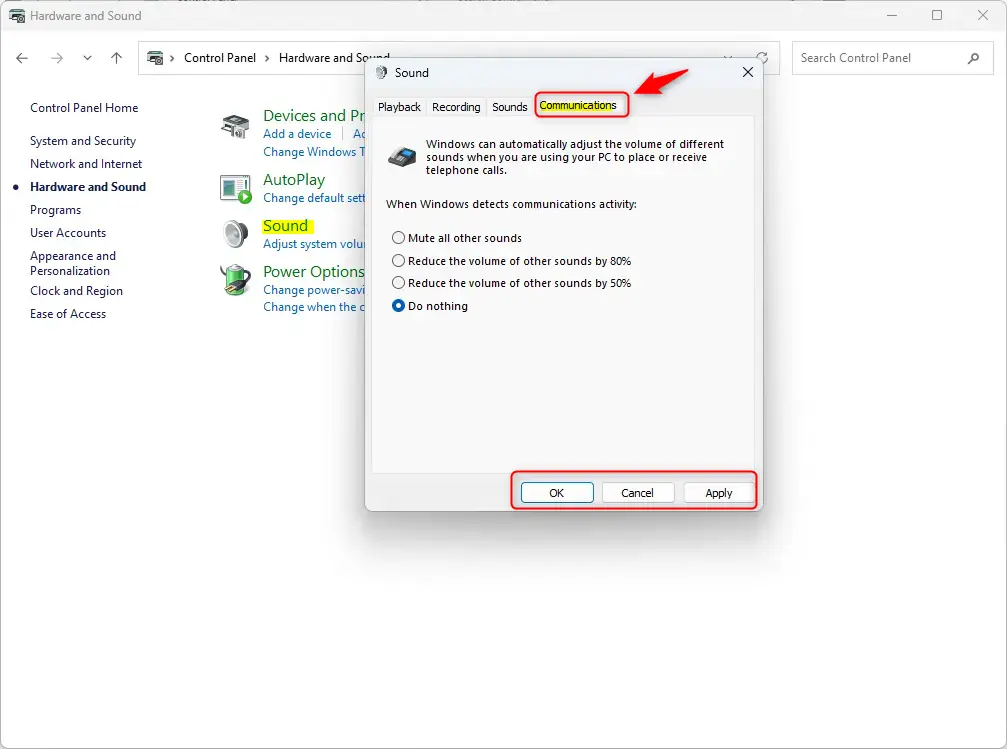The image size is (1007, 749).
Task: Expand chevron after Control Panel breadcrumb
Action: [x=267, y=58]
